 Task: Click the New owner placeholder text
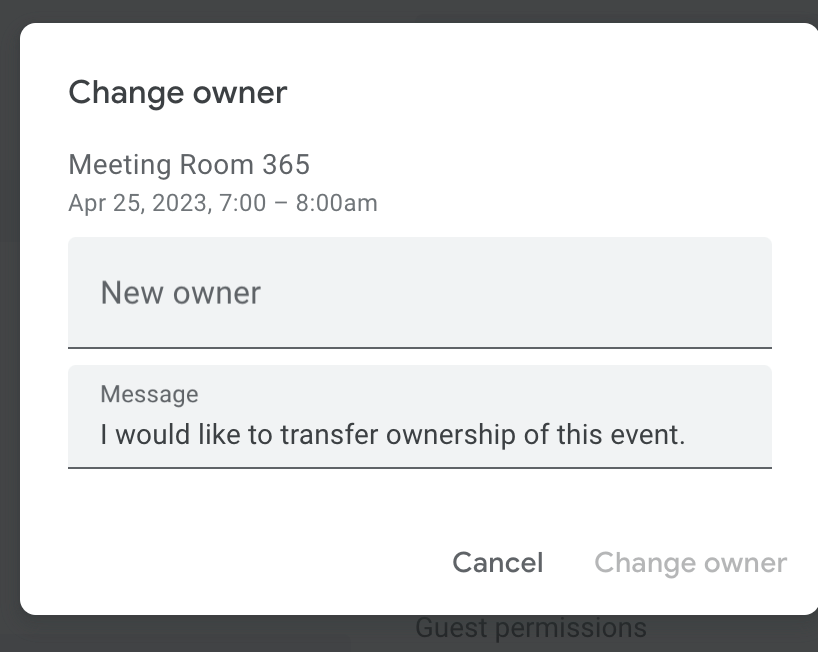point(180,292)
